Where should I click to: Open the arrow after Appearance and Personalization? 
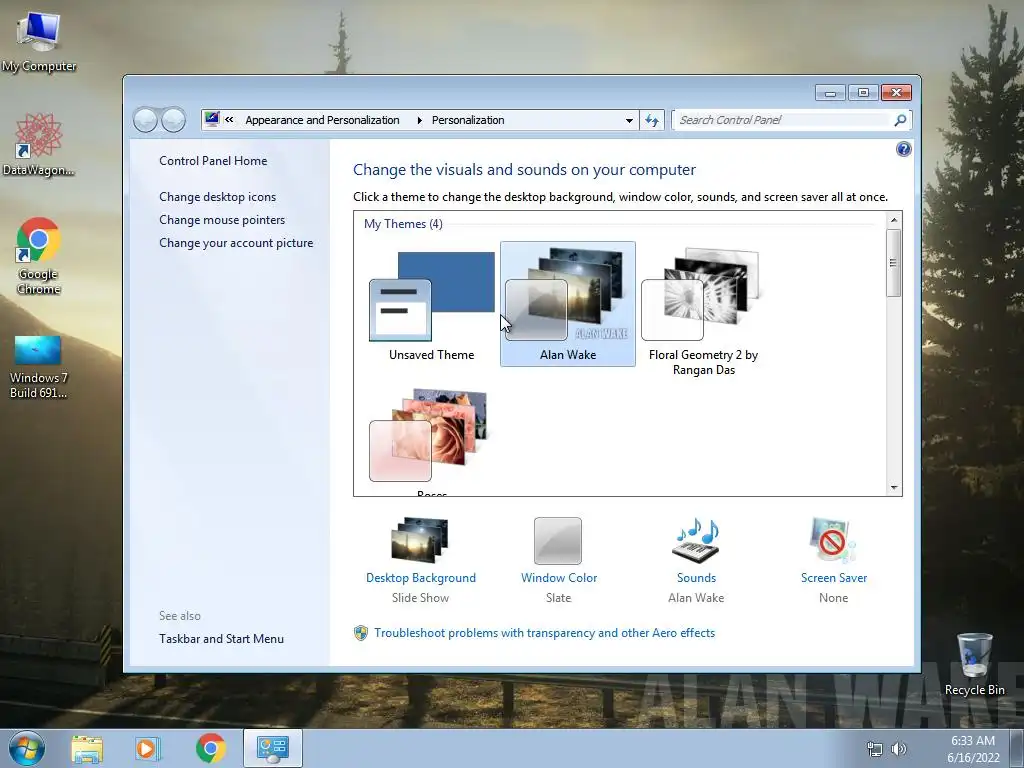tap(419, 120)
